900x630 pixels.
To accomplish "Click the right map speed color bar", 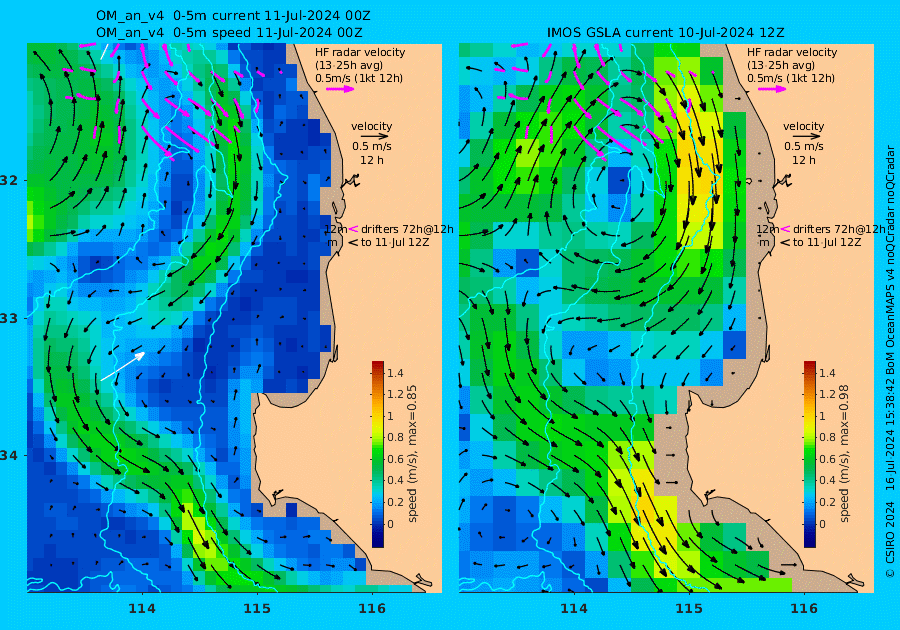I will click(809, 454).
